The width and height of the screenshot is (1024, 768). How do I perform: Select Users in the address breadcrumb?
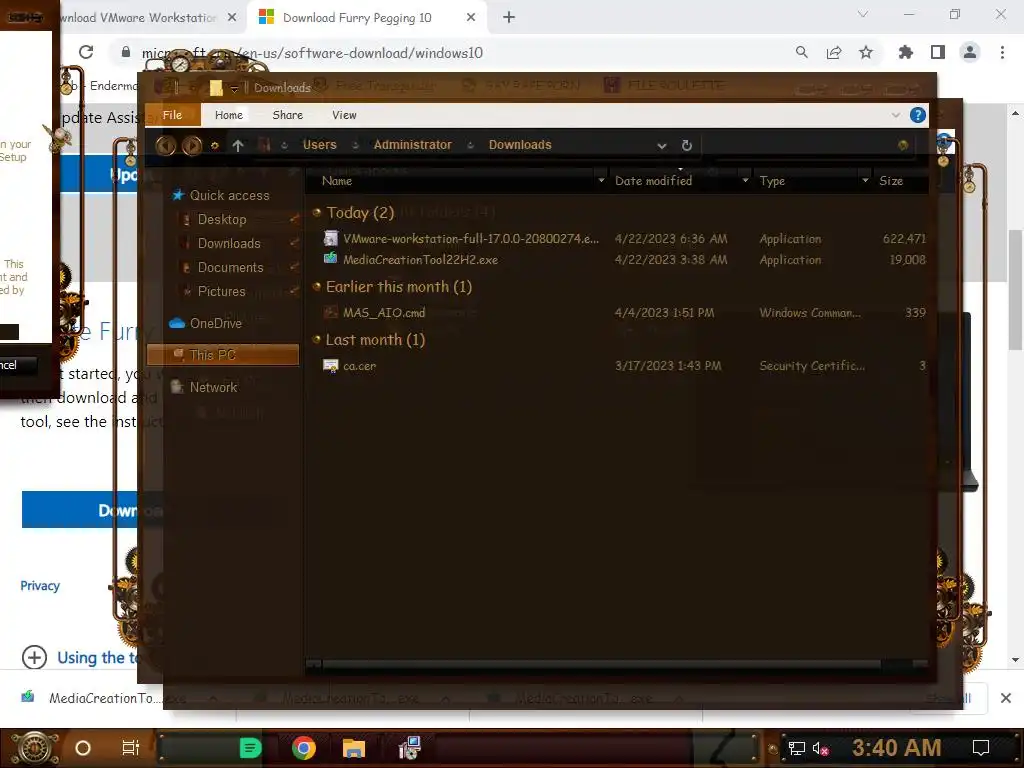(319, 145)
